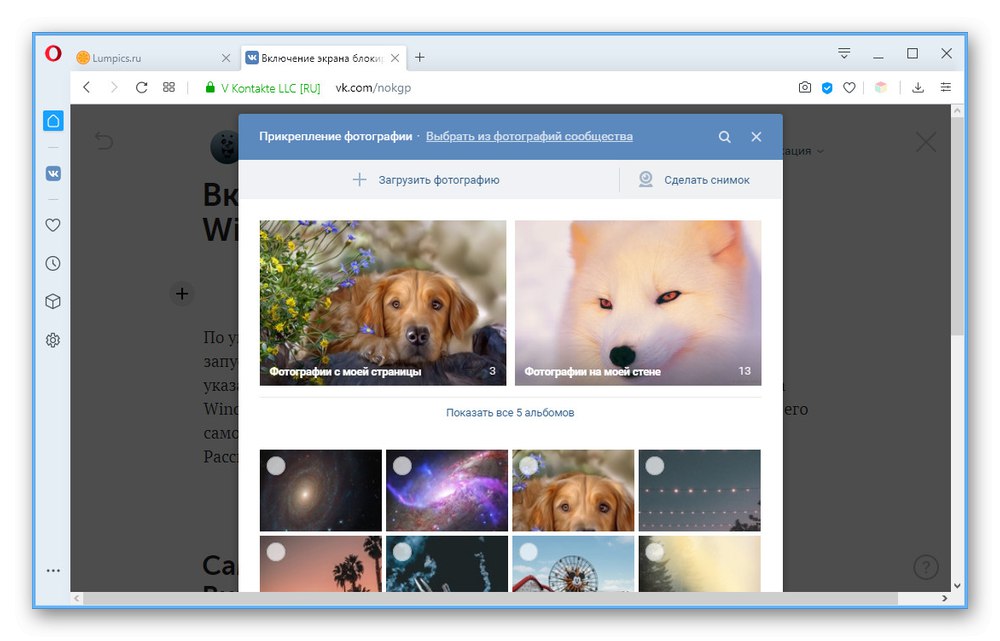Screen dimensions: 1000x641
Task: Open a new tab with the plus button
Action: pyautogui.click(x=420, y=57)
